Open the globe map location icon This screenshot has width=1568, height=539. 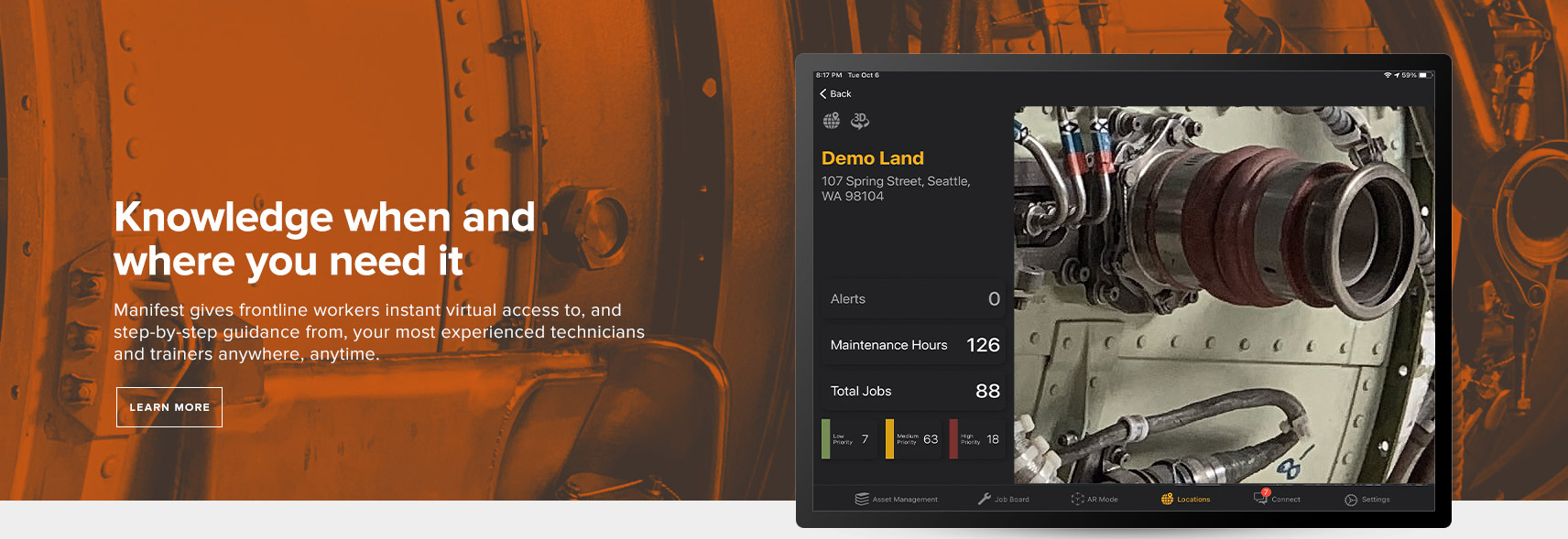(832, 121)
